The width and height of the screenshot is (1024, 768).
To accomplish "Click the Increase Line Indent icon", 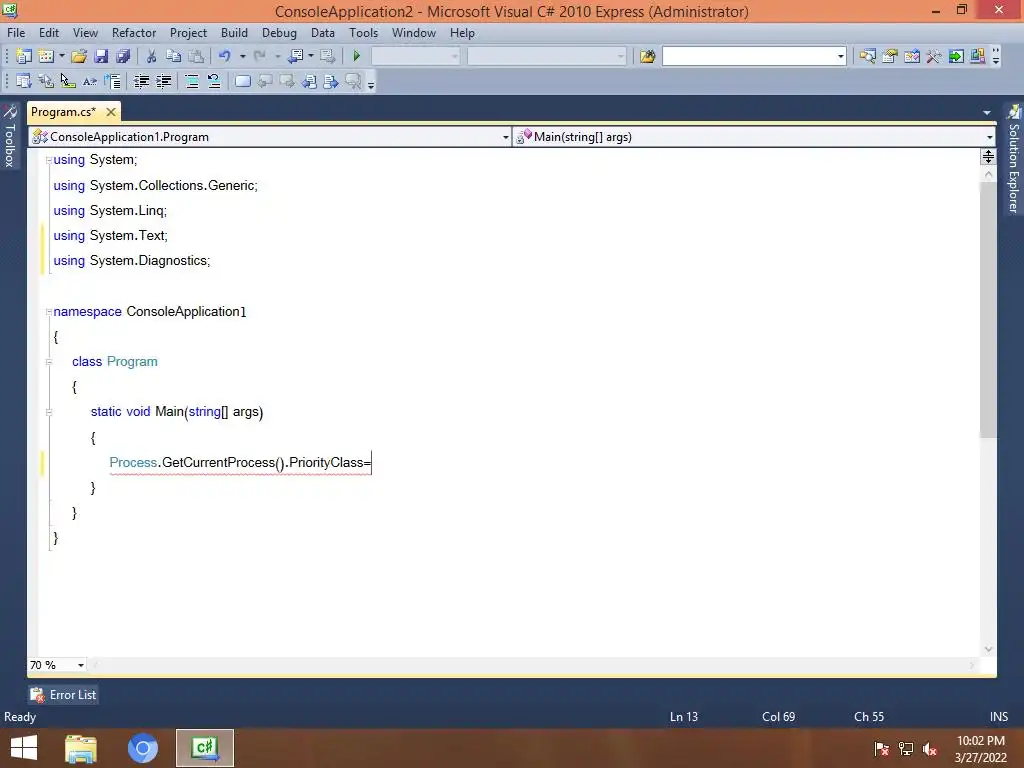I will point(163,81).
